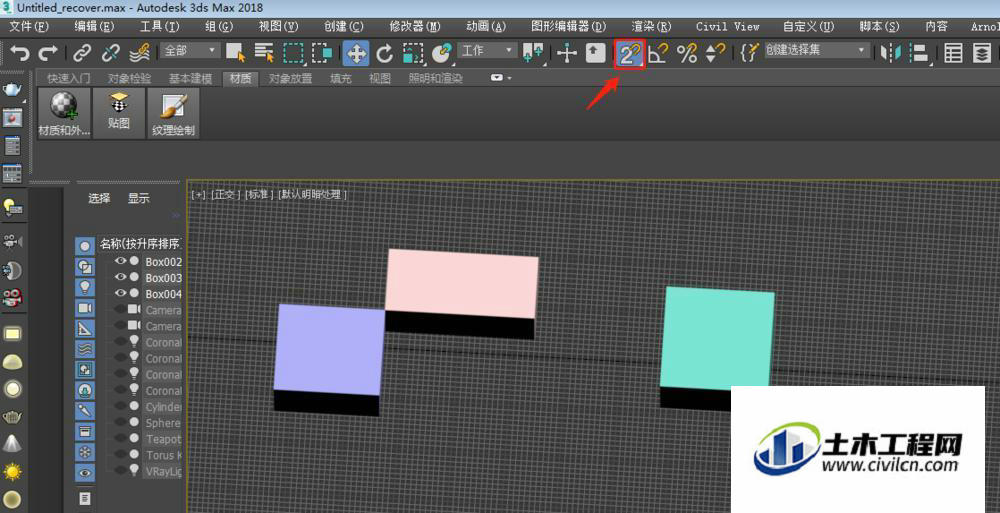Open the 编辑(E) menu
Viewport: 1000px width, 513px height.
coord(94,26)
